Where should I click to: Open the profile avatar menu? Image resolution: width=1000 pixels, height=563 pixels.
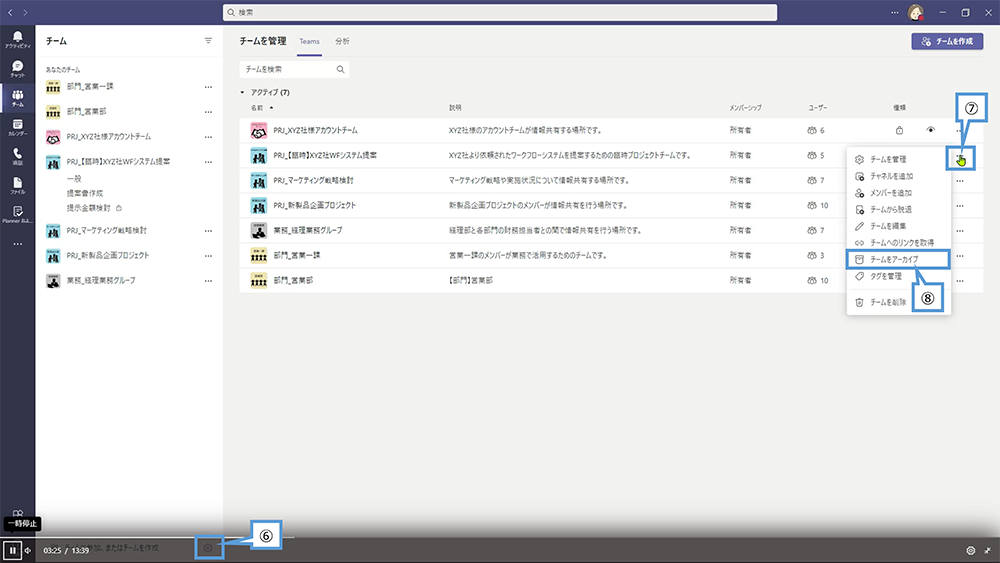pos(915,12)
